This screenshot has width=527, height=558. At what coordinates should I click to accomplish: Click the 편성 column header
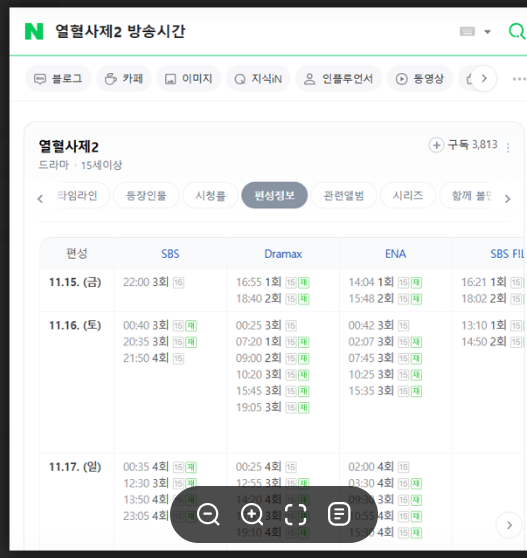click(77, 254)
